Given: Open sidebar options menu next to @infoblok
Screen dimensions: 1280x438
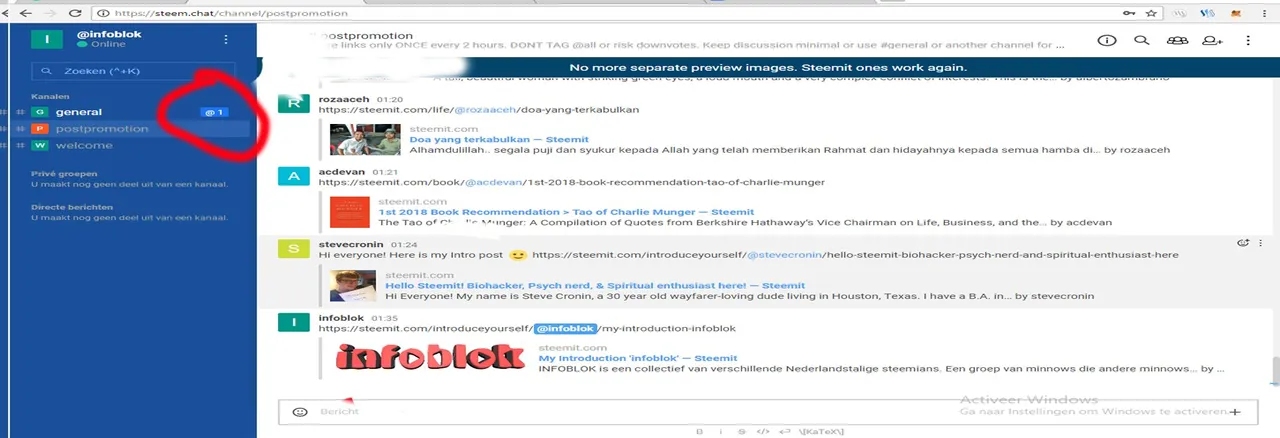Looking at the screenshot, I should 226,39.
